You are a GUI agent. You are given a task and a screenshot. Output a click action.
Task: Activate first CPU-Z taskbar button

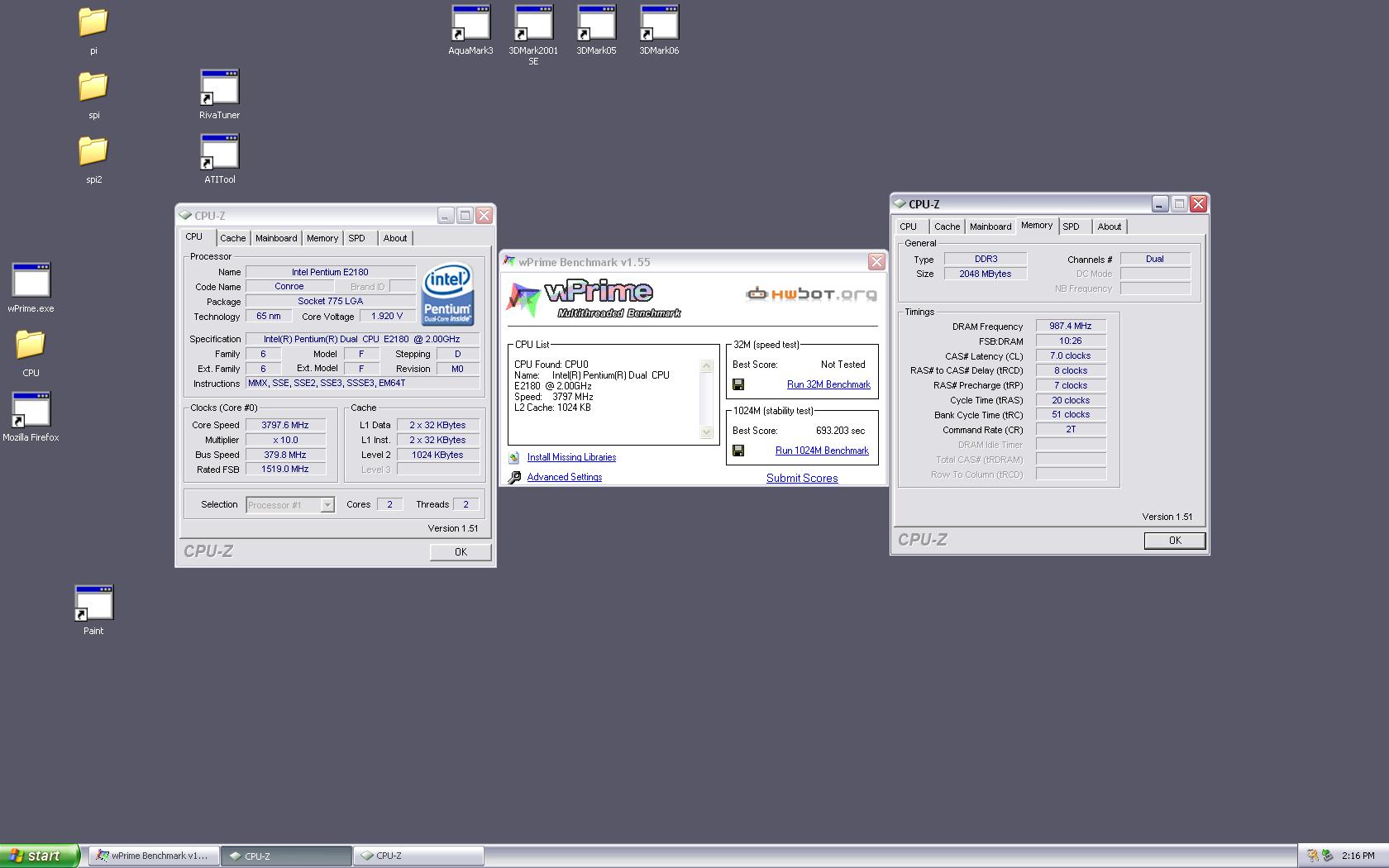[x=286, y=856]
